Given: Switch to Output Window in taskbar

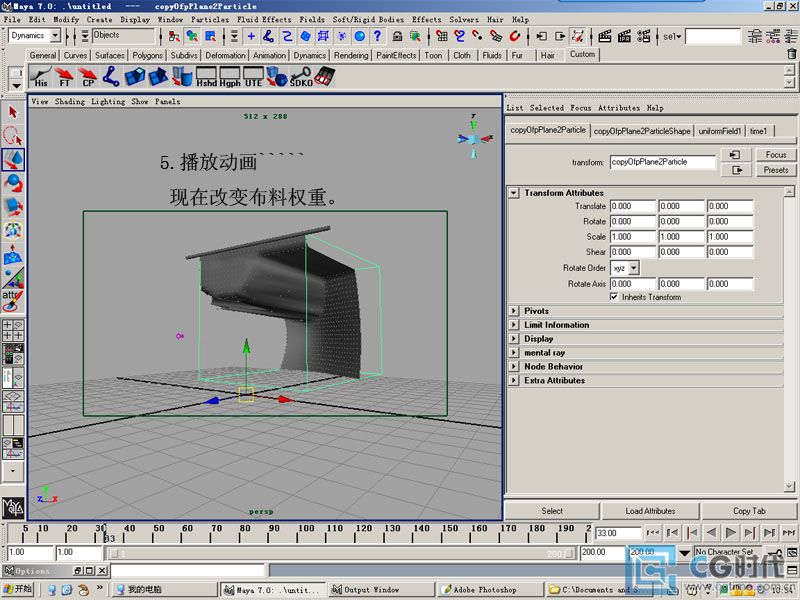Looking at the screenshot, I should (x=380, y=589).
